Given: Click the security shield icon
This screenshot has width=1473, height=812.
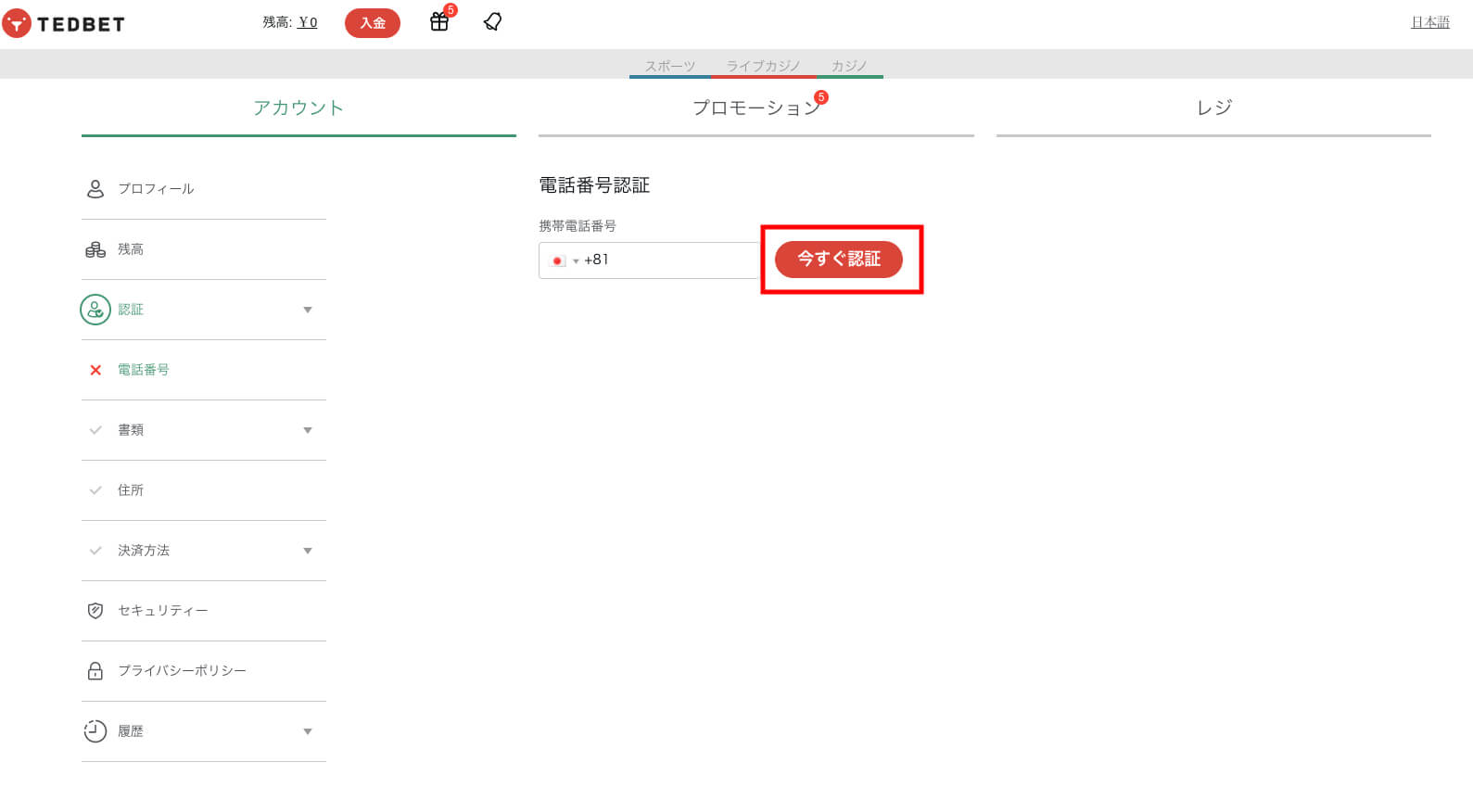Looking at the screenshot, I should [x=95, y=611].
